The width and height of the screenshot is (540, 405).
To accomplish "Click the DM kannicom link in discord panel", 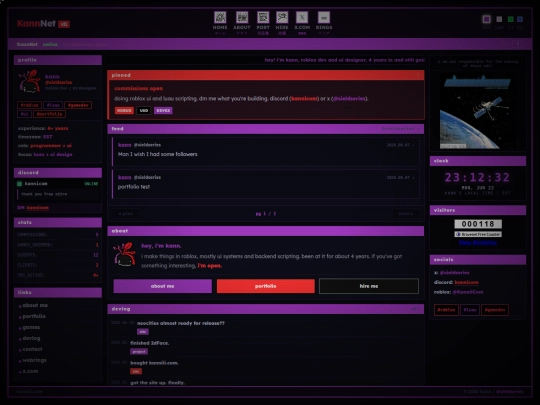I will tap(38, 208).
